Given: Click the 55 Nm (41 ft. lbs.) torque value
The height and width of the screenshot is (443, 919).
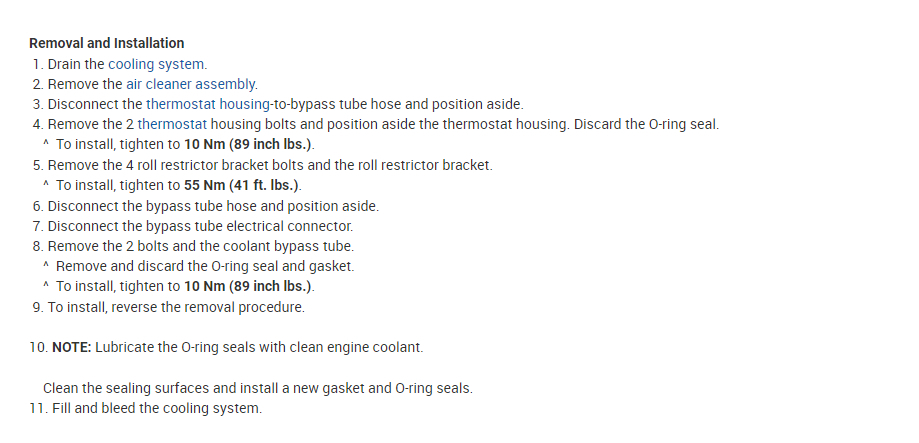Looking at the screenshot, I should click(242, 185).
